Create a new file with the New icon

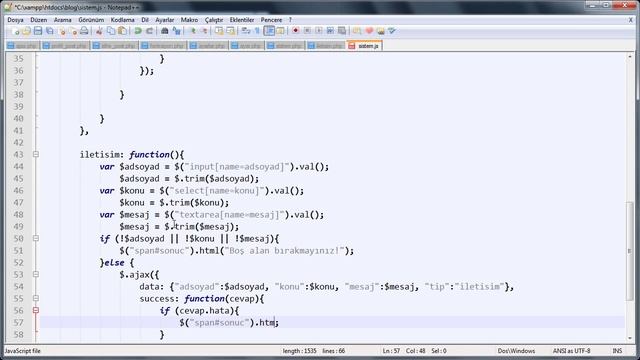point(15,31)
